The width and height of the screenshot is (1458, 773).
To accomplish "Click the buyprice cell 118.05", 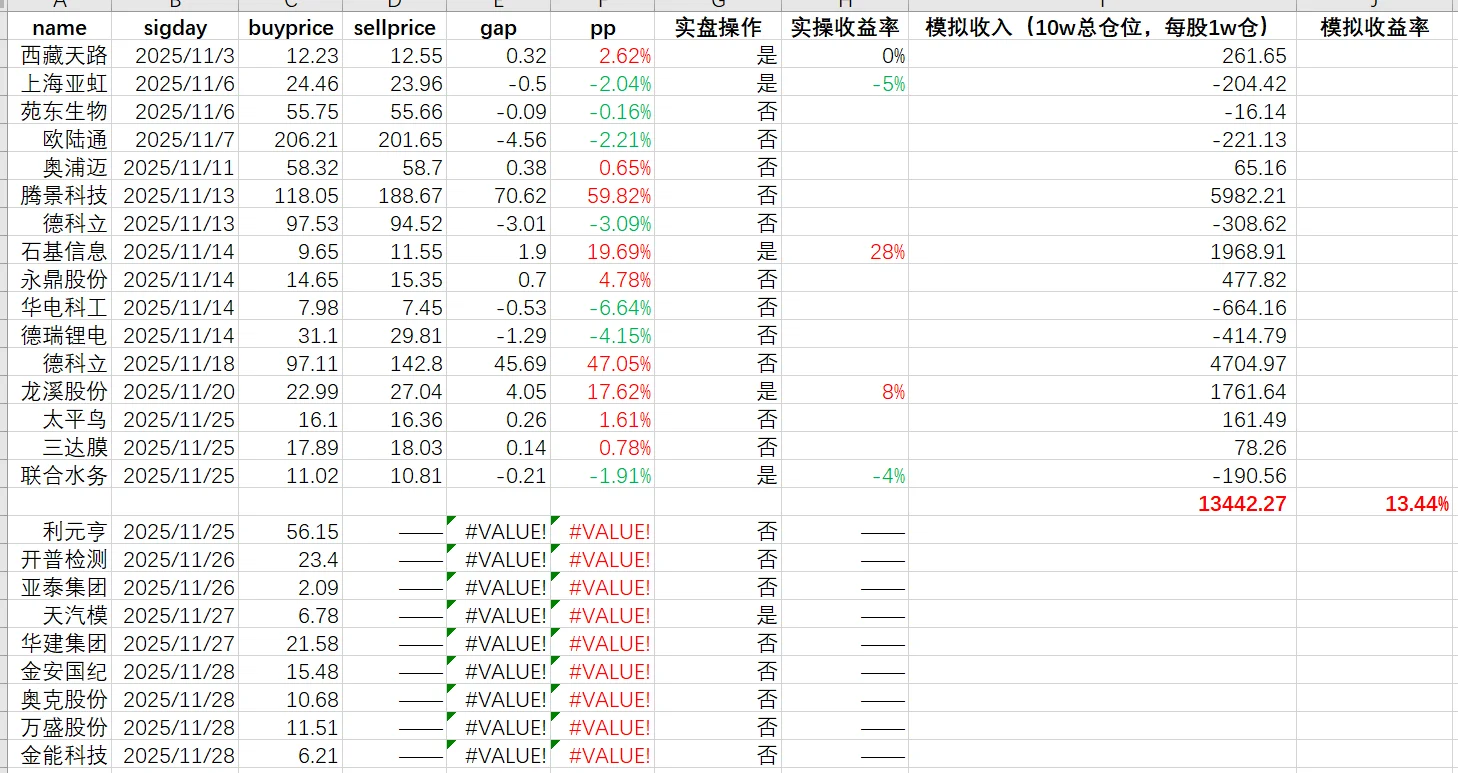I will coord(290,195).
